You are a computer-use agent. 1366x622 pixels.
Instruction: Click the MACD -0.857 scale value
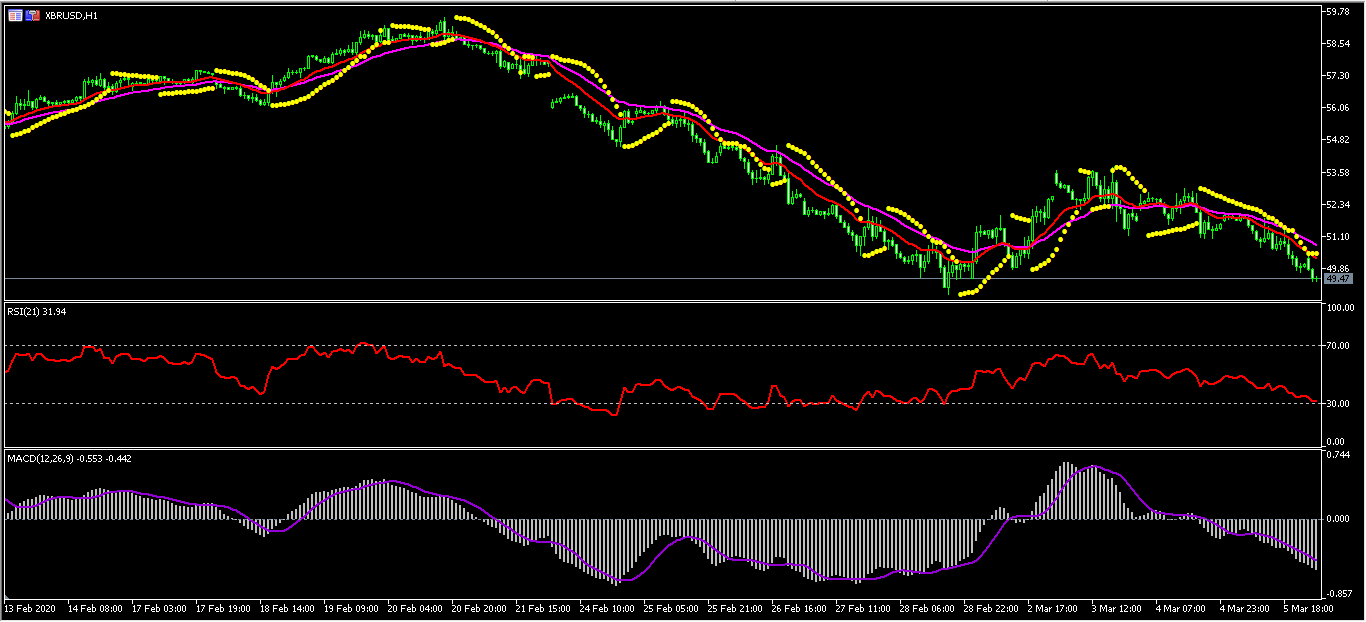(1338, 593)
